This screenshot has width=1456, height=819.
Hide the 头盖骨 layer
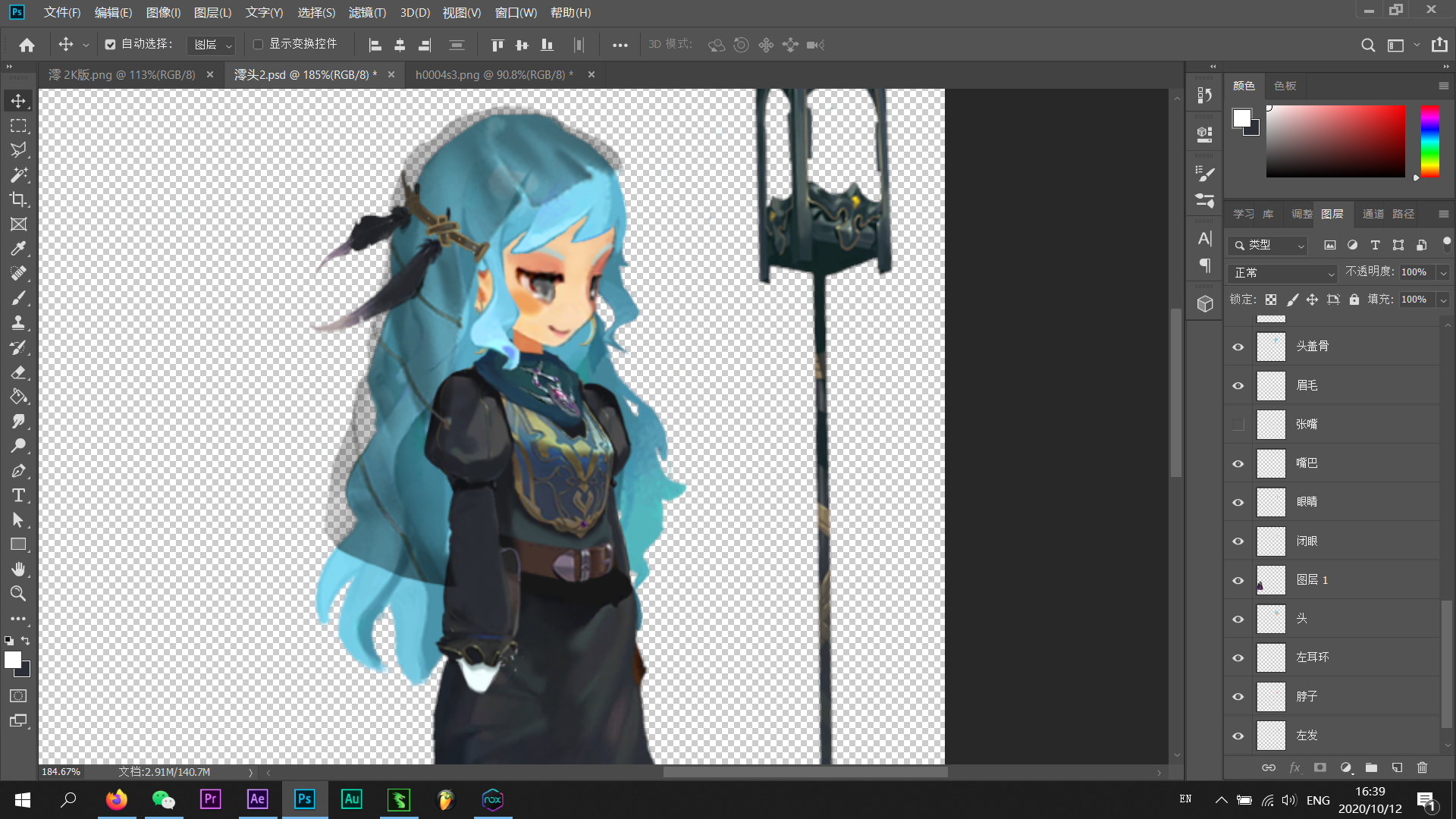click(x=1238, y=347)
